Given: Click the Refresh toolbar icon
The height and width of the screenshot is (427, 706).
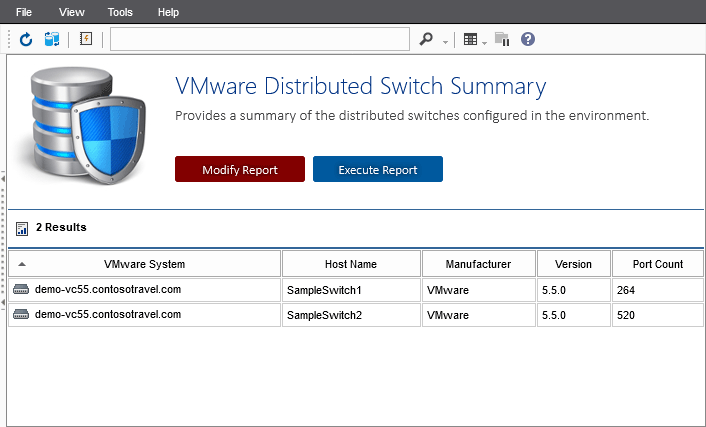Looking at the screenshot, I should (26, 39).
